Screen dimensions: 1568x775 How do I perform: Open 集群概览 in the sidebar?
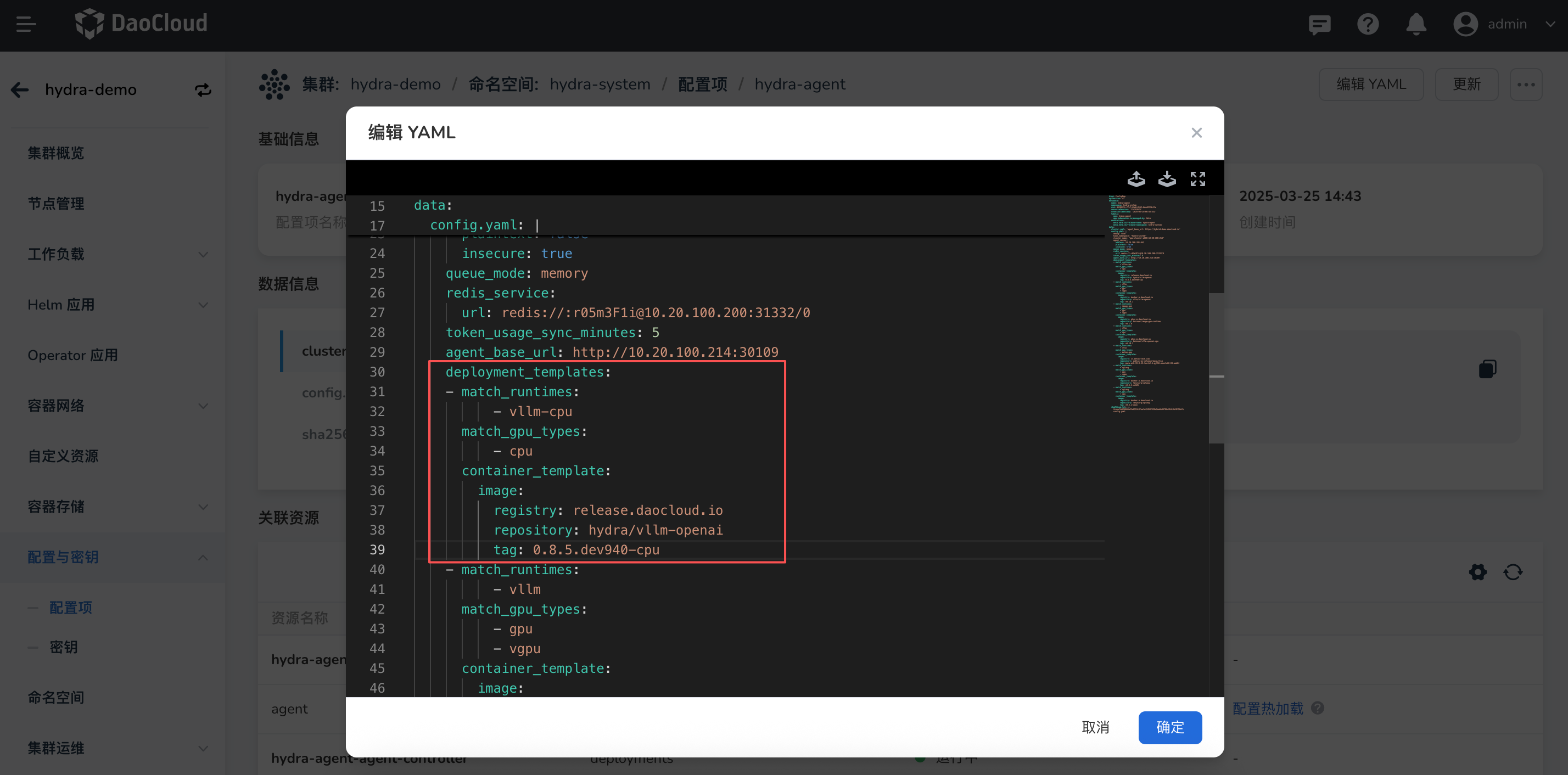tap(56, 153)
